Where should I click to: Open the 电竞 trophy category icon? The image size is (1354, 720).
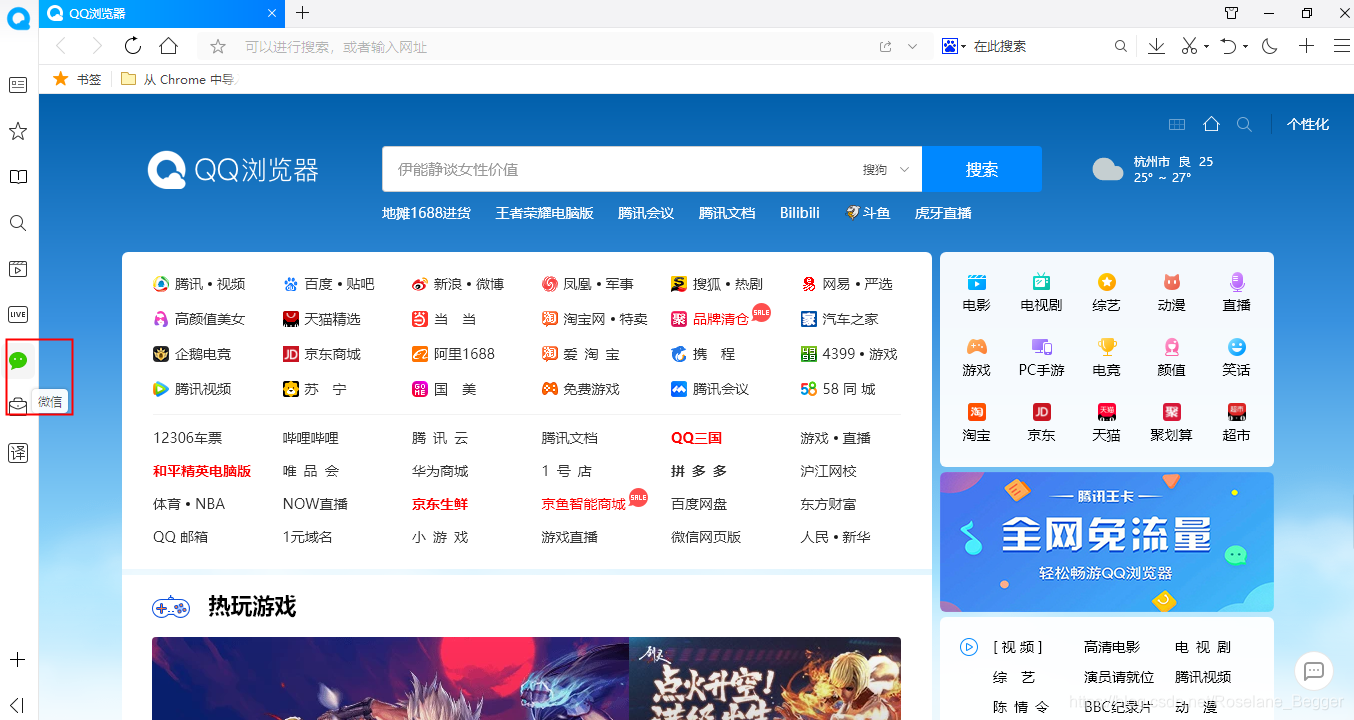(1107, 357)
